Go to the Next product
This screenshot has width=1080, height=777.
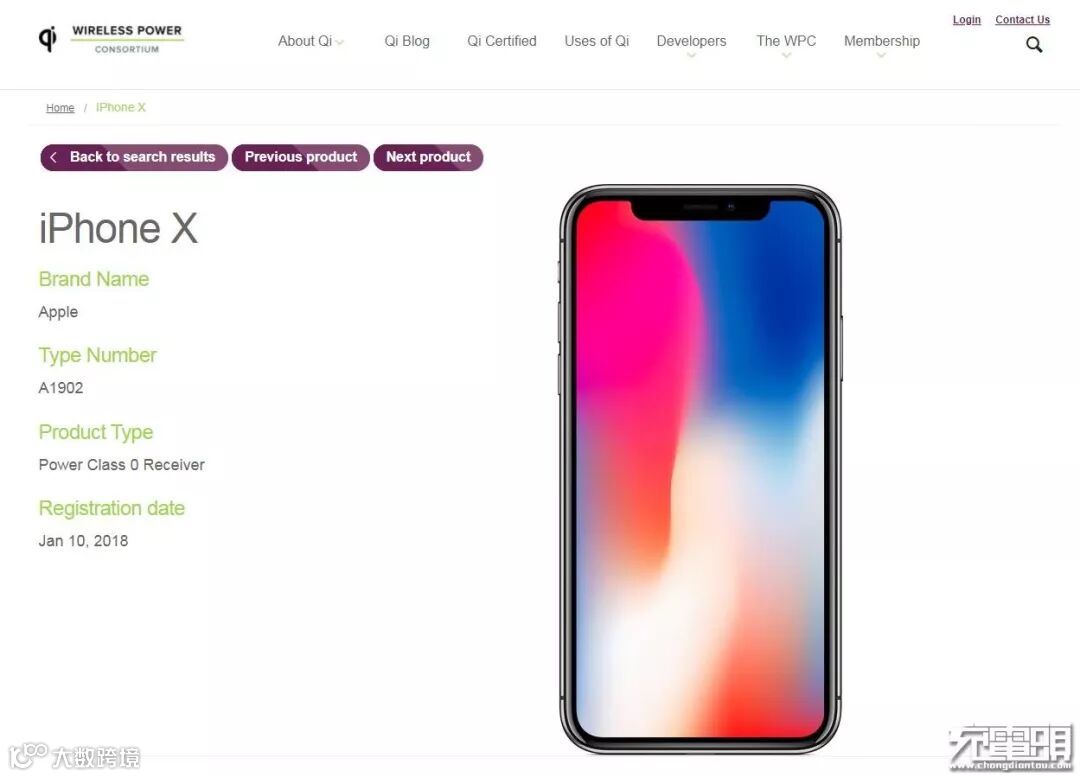(x=428, y=157)
